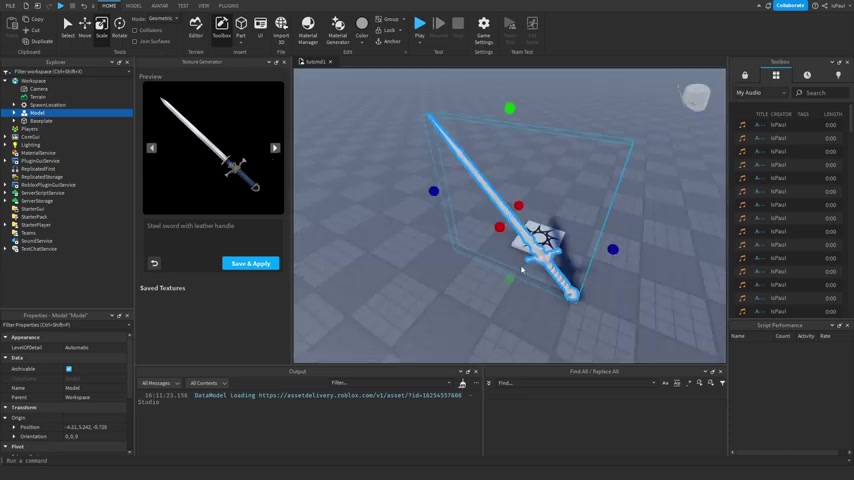854x480 pixels.
Task: Expand the Model tree node
Action: pos(14,113)
